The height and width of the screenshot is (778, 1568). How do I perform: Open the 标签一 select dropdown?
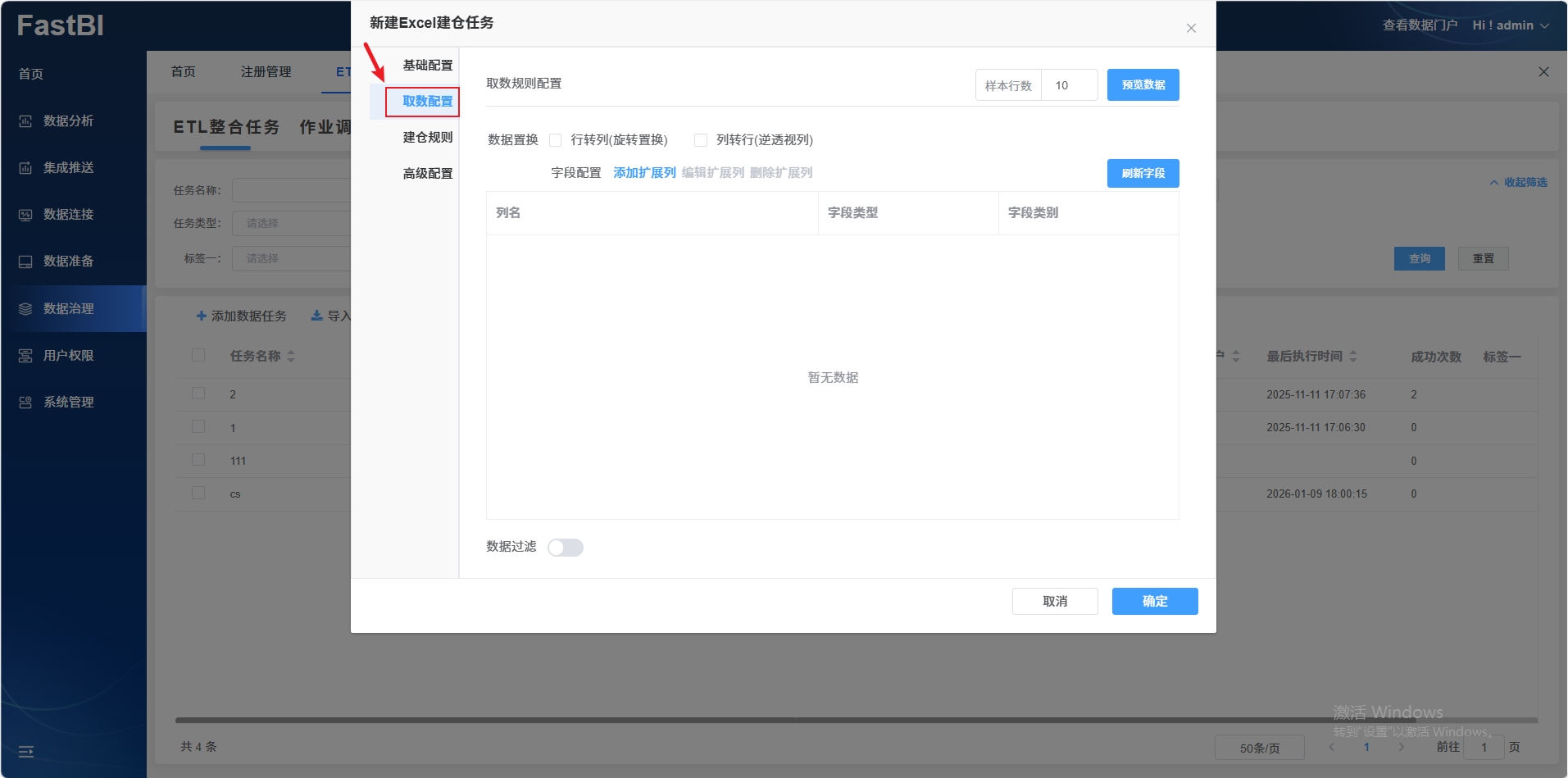point(292,258)
